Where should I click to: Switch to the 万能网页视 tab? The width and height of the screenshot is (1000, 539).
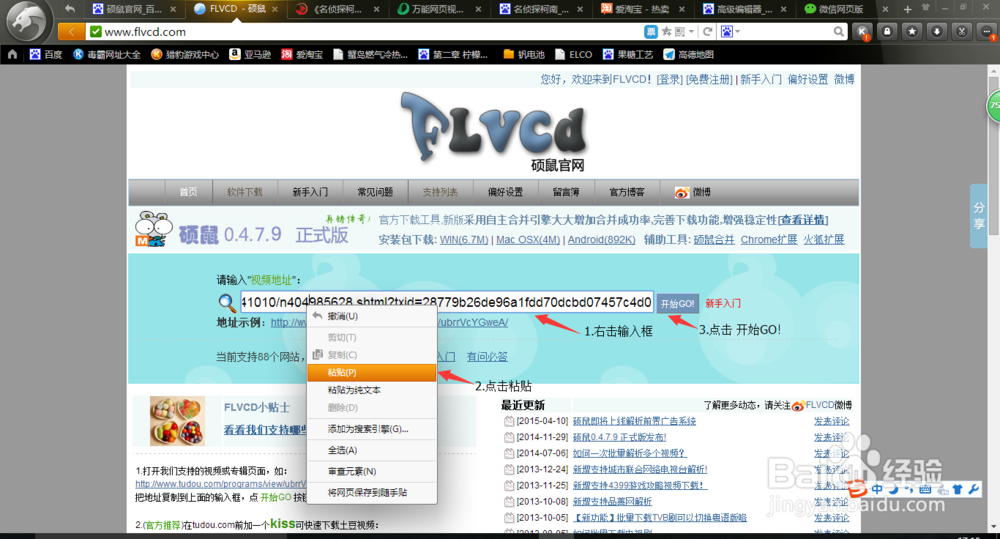pos(439,9)
